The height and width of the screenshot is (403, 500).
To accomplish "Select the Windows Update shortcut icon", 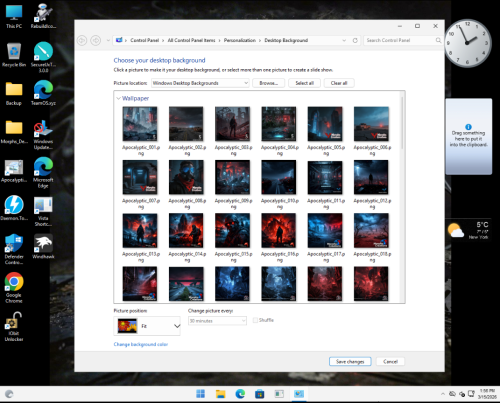I will 43,135.
